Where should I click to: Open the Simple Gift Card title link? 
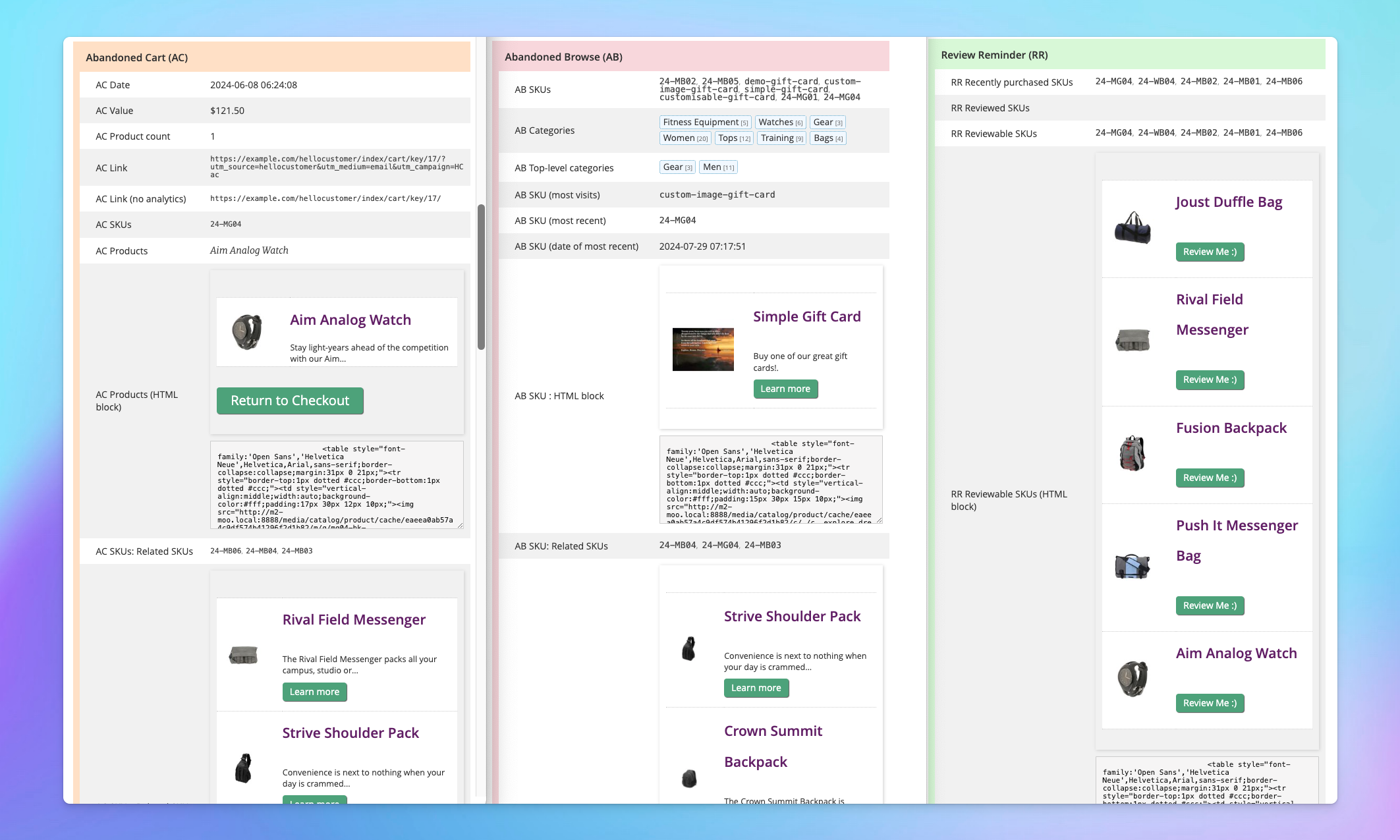(807, 317)
